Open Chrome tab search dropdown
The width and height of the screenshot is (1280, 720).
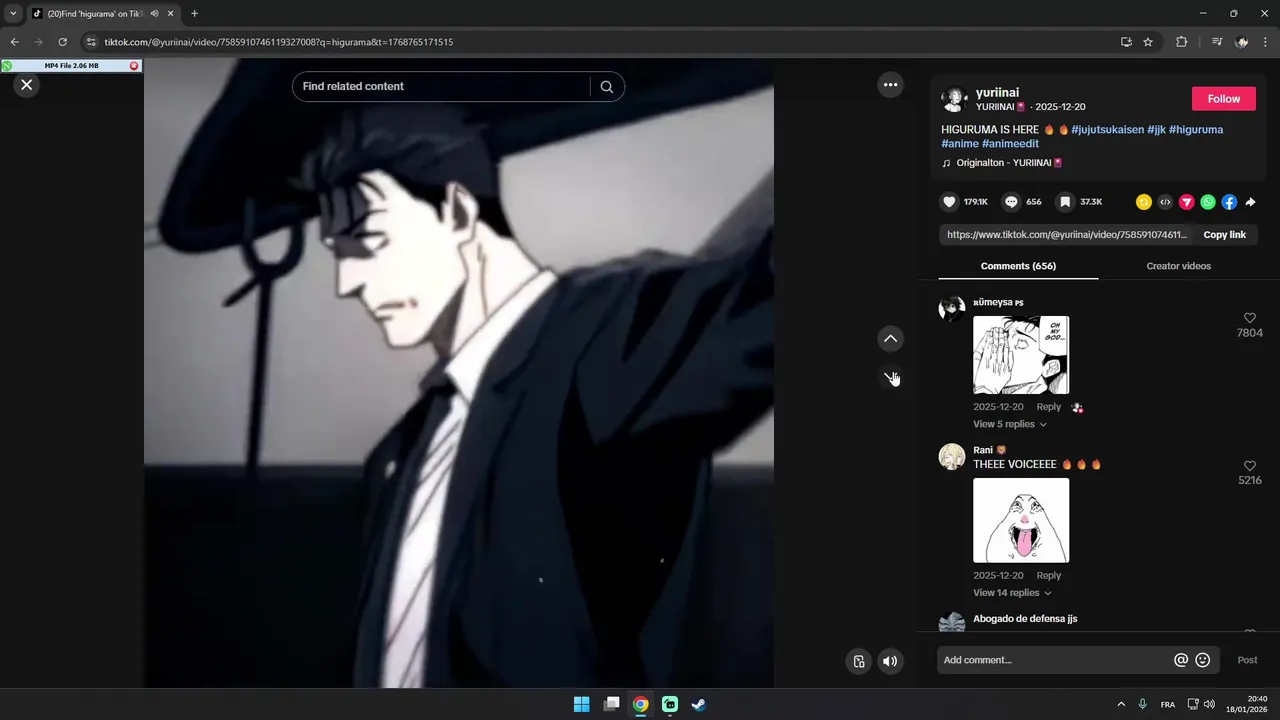coord(13,14)
